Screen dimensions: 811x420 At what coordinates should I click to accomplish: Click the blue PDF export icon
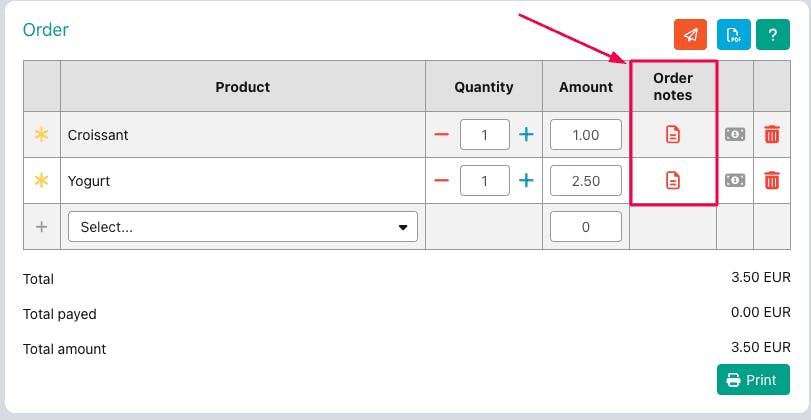[733, 34]
